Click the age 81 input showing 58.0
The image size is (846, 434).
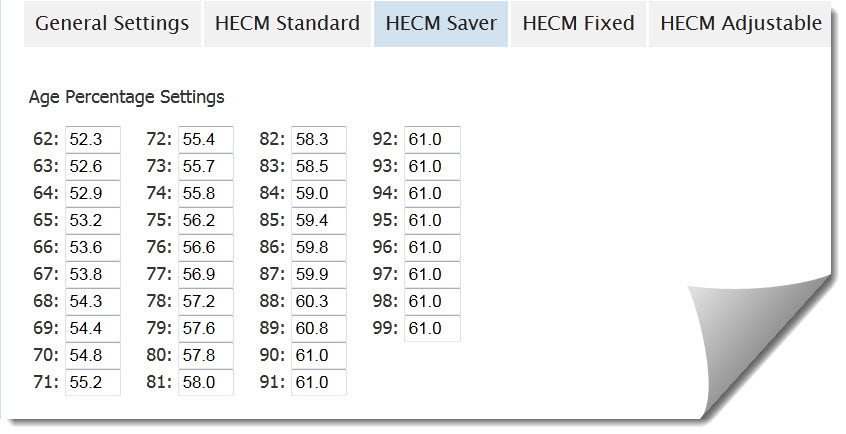click(x=206, y=383)
